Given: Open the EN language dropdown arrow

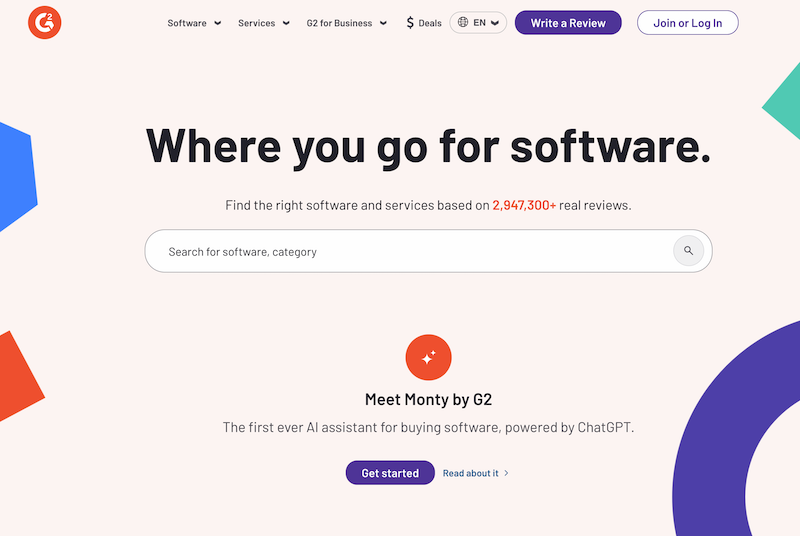Looking at the screenshot, I should [495, 23].
